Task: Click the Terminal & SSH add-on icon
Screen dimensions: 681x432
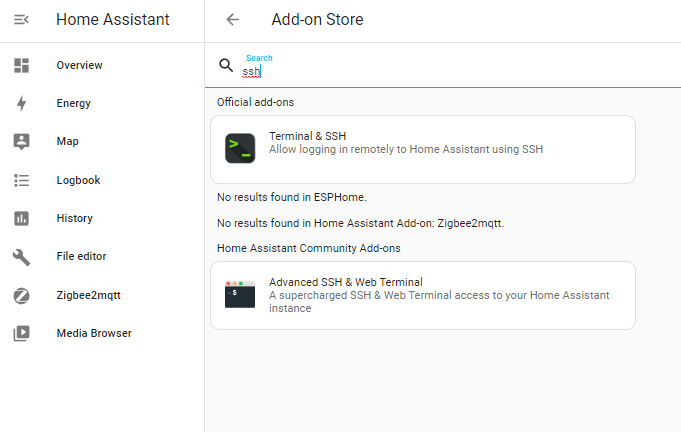Action: point(240,149)
